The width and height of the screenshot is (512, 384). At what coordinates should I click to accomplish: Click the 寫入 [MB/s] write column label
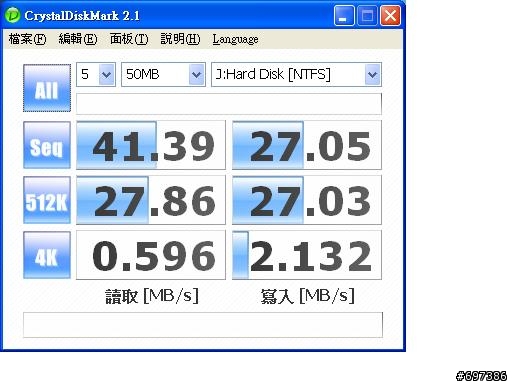[307, 296]
